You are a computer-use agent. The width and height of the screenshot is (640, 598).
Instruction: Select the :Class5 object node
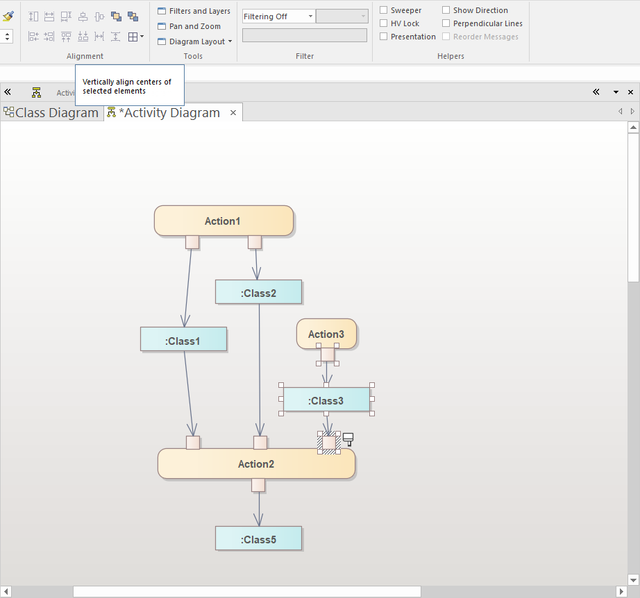258,539
